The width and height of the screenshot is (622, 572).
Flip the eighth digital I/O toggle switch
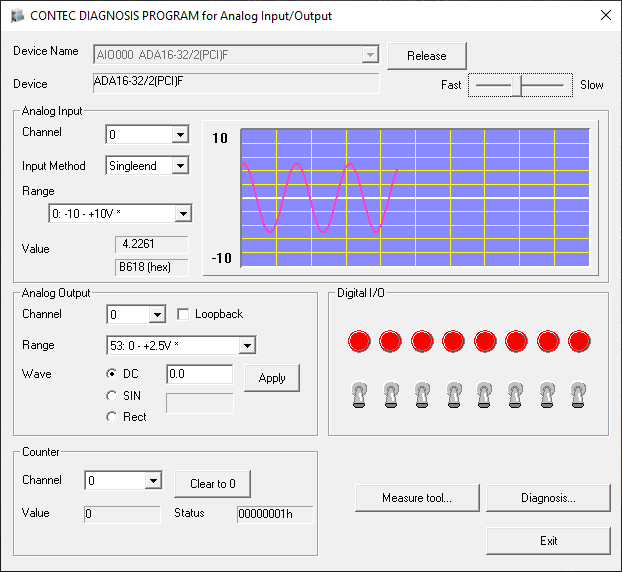coord(578,395)
